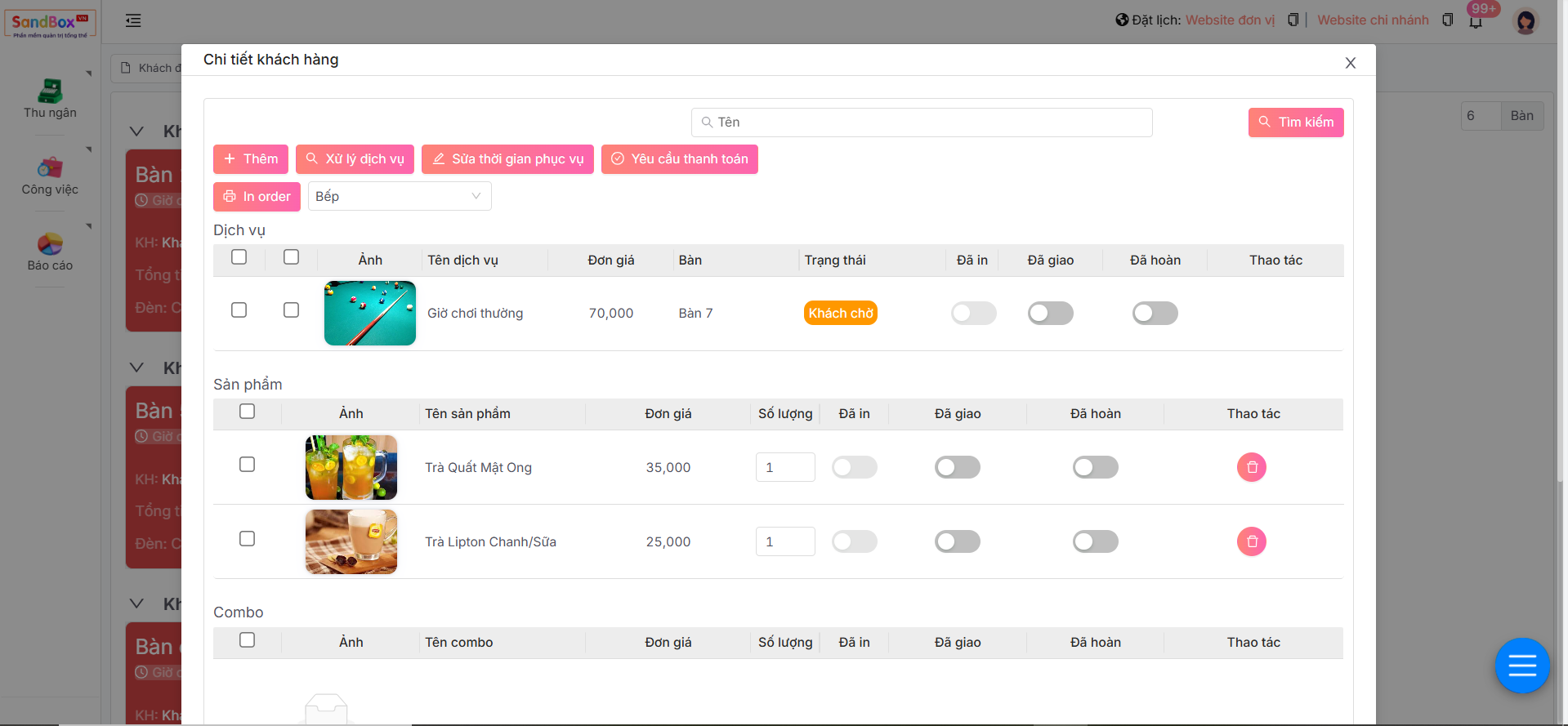Open the Công việc sidebar icon
The width and height of the screenshot is (1568, 726).
[x=50, y=168]
